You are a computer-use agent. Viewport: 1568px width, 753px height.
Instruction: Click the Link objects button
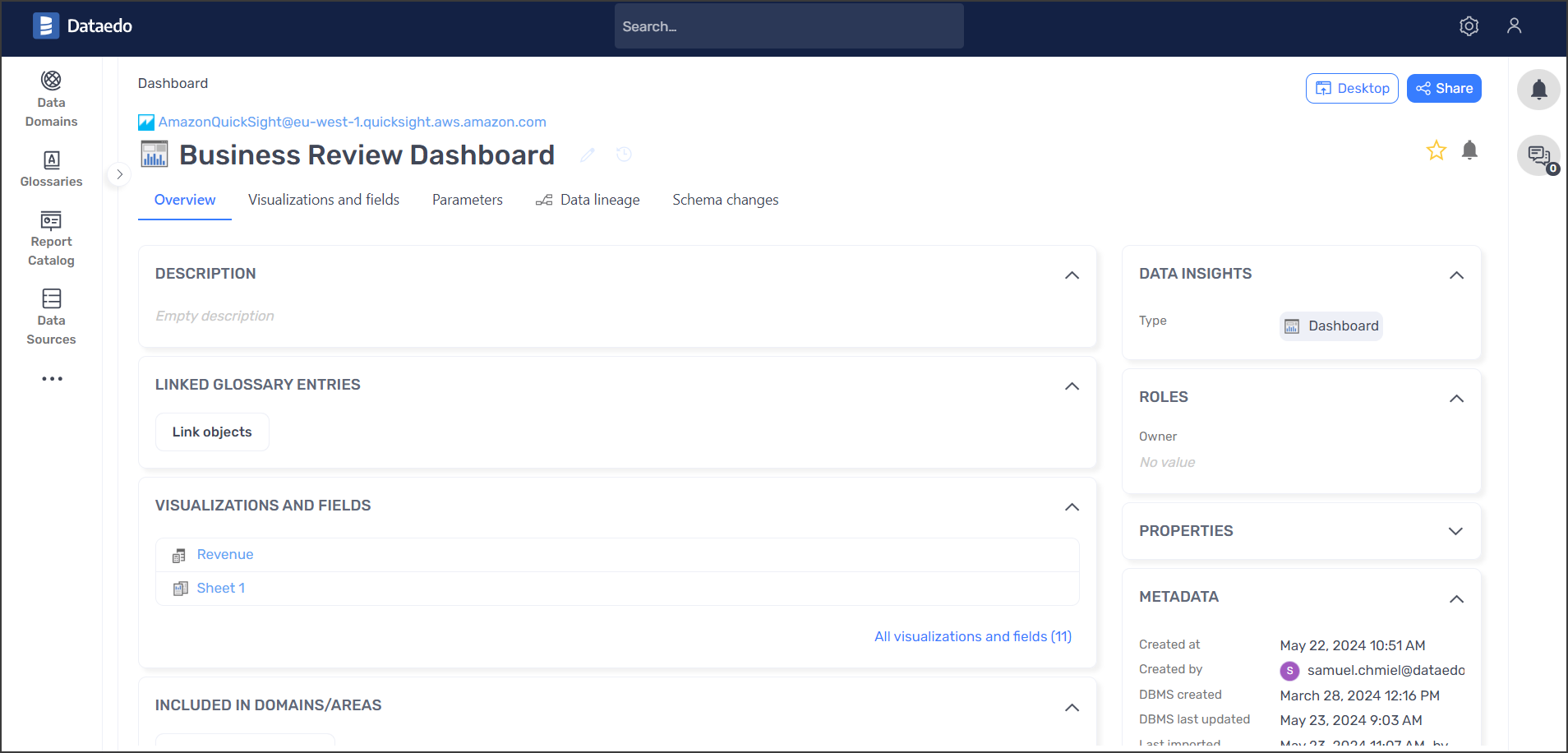tap(212, 432)
